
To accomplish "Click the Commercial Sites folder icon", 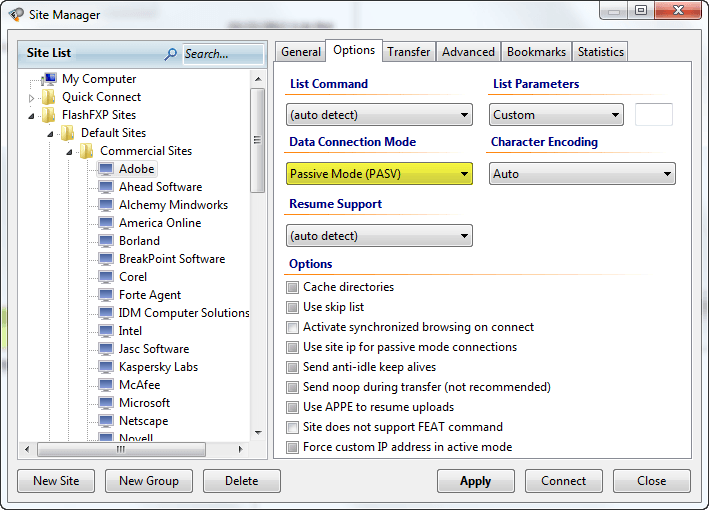I will pos(86,151).
